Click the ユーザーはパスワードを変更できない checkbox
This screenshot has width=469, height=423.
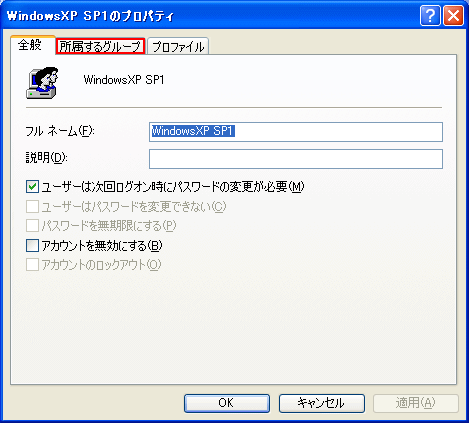(32, 207)
